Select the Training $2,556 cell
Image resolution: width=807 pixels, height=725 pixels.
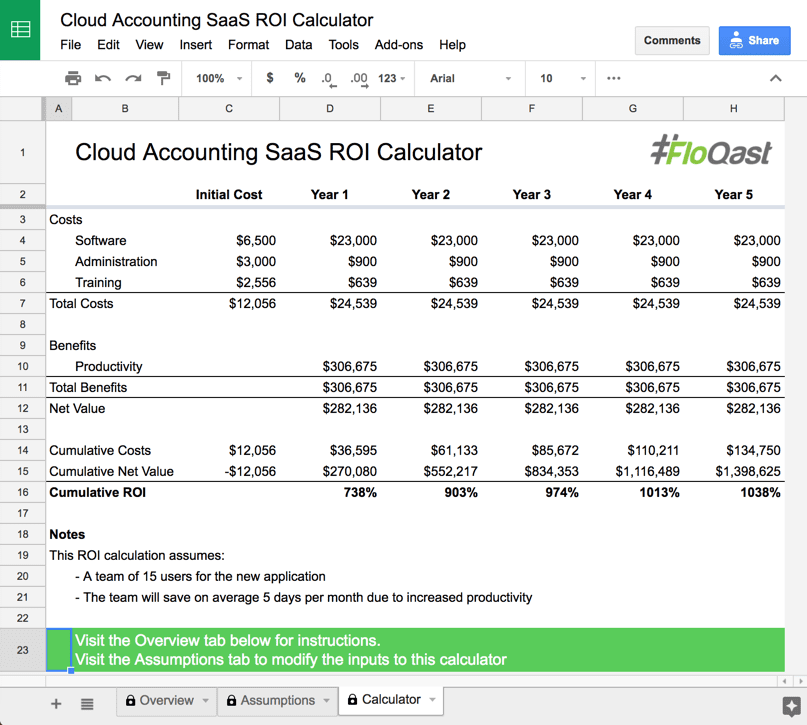(229, 282)
